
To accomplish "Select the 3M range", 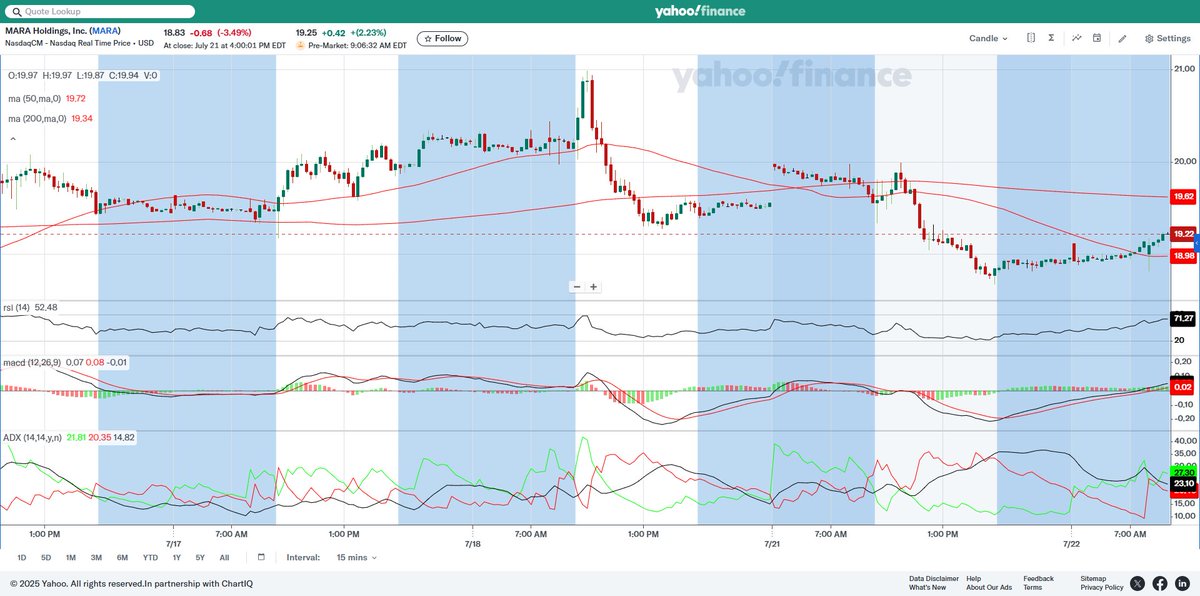I will point(96,557).
